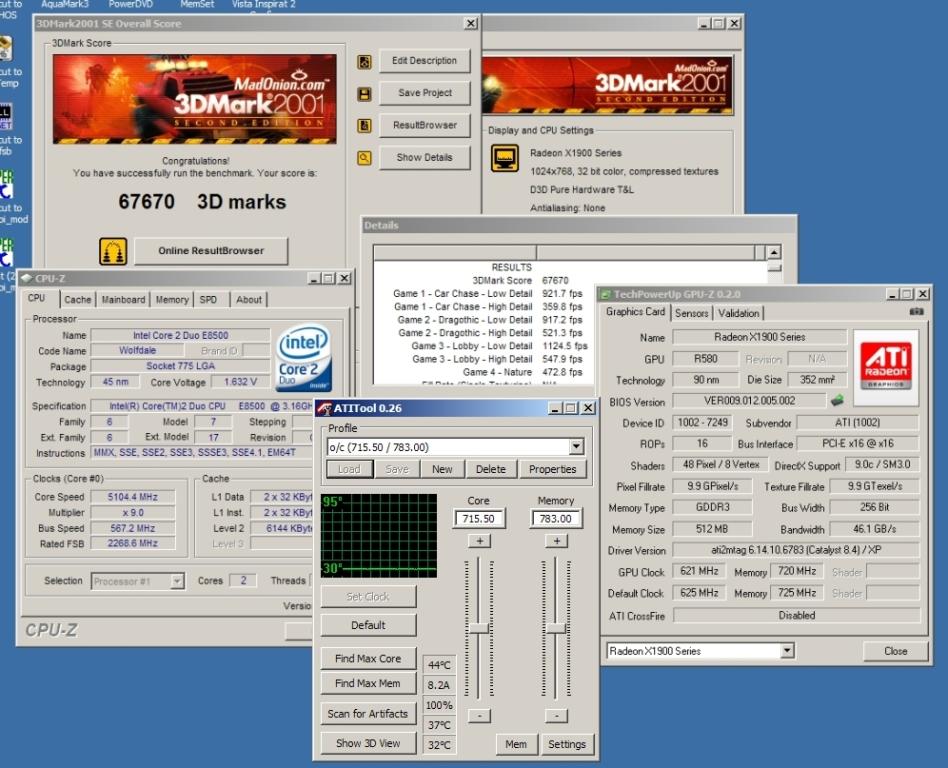The height and width of the screenshot is (768, 948).
Task: Click the Online ResultBrowser headset icon
Action: (113, 251)
